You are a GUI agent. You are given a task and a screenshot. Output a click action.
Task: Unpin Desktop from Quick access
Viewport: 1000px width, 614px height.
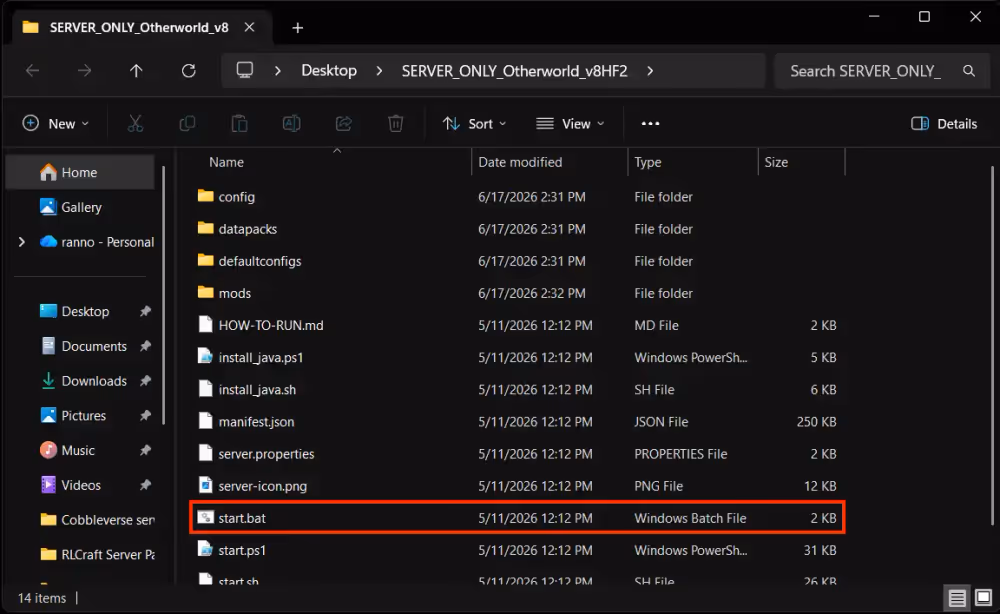pos(145,311)
